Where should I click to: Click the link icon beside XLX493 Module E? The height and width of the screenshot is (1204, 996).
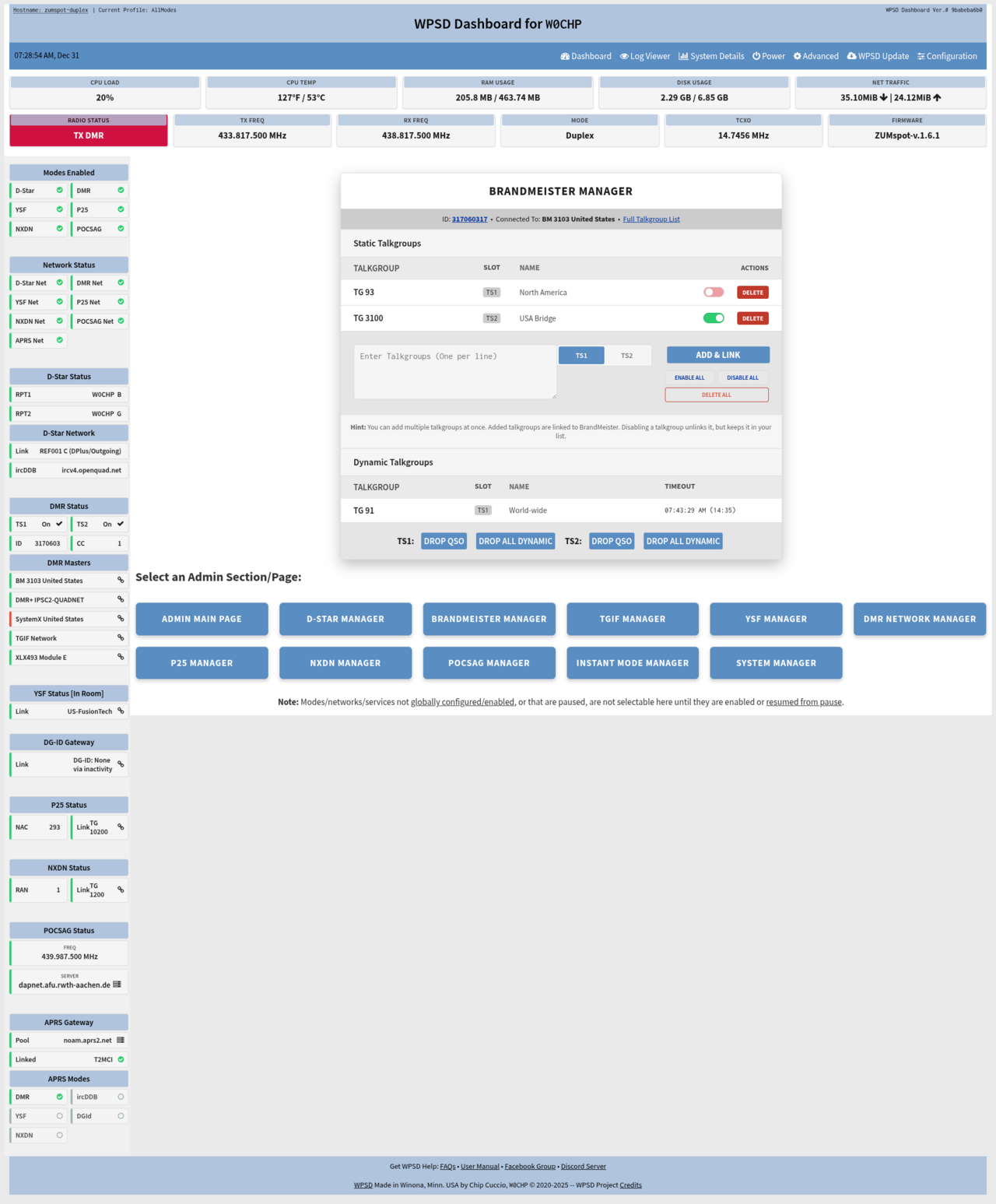121,657
